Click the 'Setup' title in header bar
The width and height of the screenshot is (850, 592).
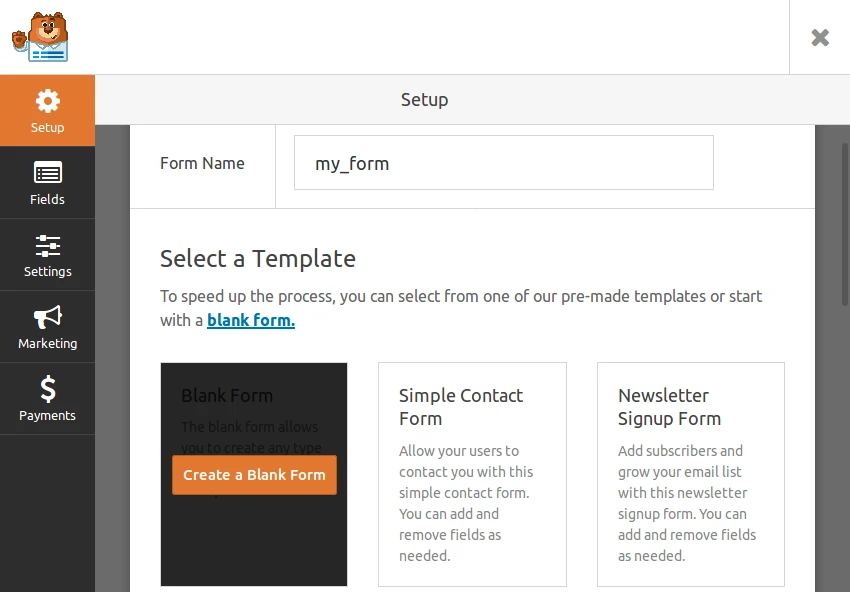(424, 100)
